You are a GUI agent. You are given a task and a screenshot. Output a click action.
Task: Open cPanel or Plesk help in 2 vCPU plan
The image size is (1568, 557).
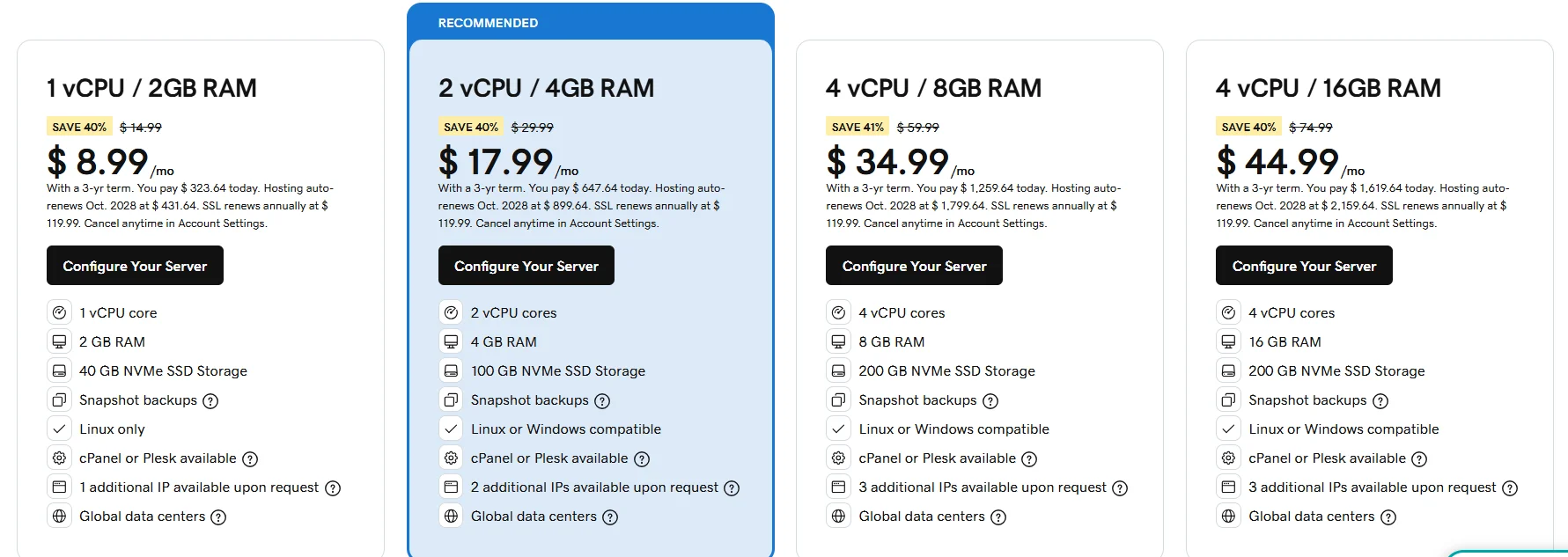tap(642, 459)
